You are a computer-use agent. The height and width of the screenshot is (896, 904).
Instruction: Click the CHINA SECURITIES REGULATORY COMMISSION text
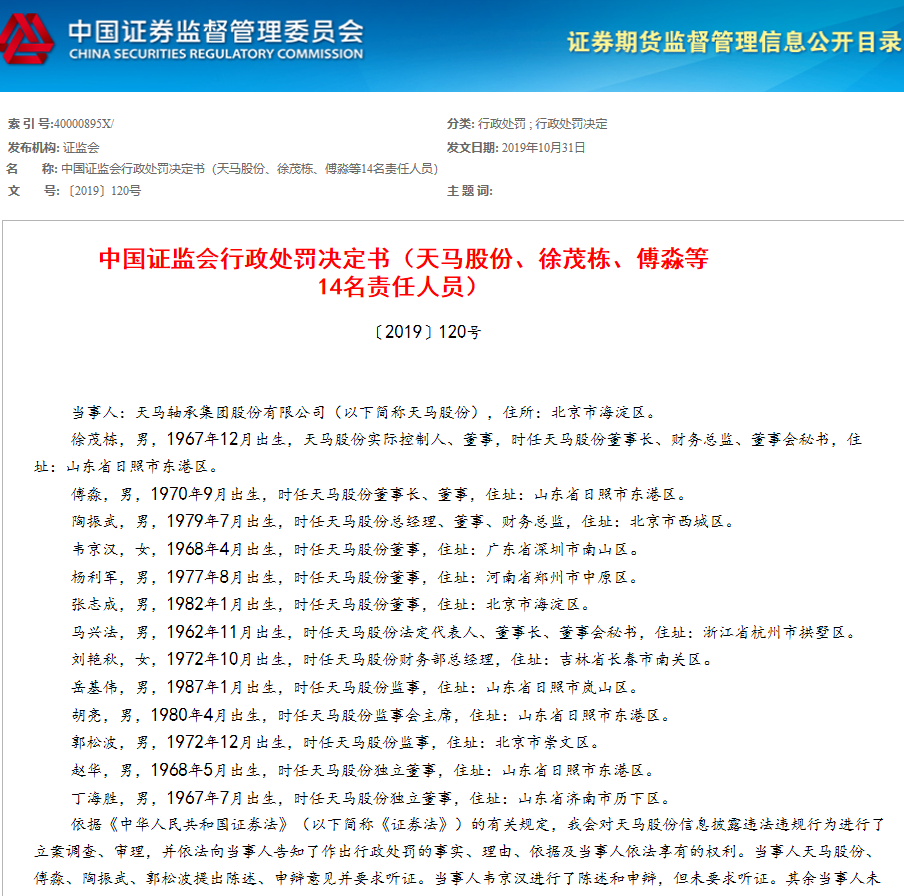pos(216,54)
